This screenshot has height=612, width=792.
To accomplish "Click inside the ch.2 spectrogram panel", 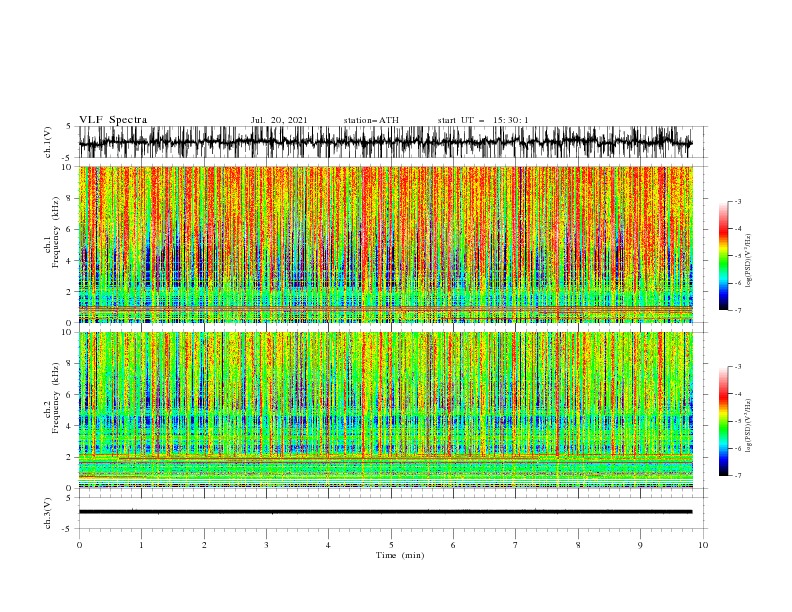I will [x=385, y=410].
